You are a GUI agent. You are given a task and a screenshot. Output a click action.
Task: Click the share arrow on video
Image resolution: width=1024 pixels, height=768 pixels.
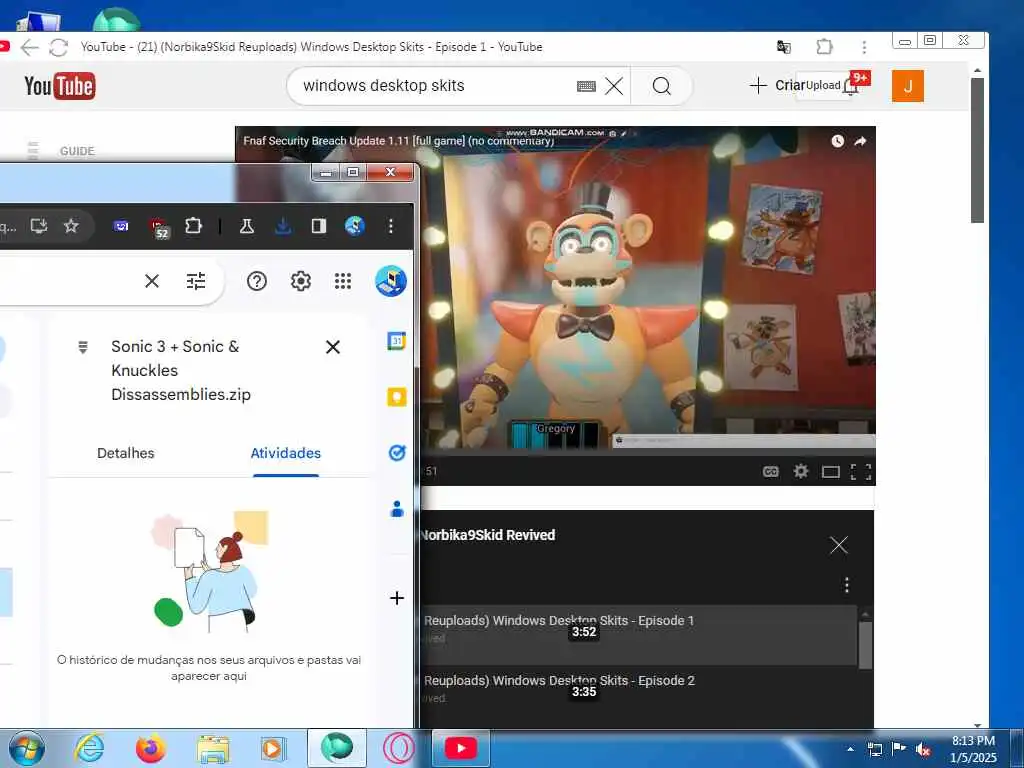click(861, 141)
